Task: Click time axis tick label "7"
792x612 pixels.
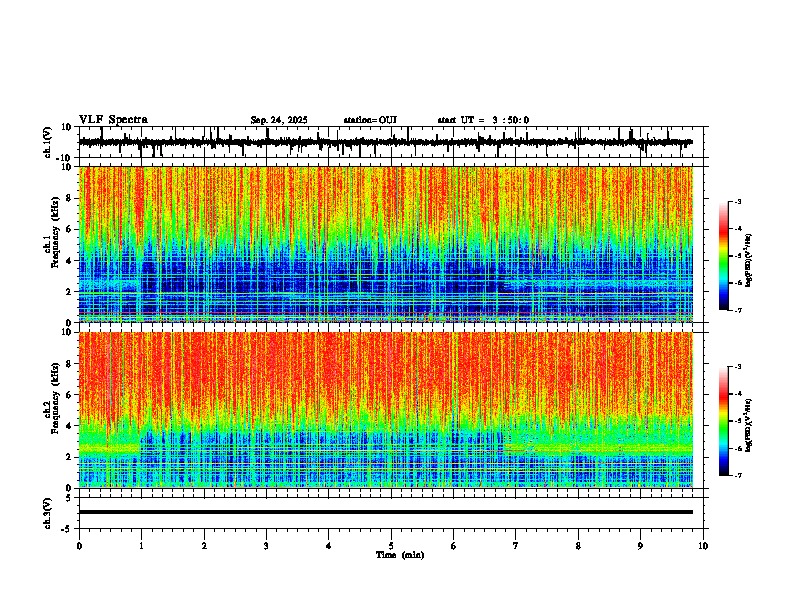Action: [x=516, y=546]
